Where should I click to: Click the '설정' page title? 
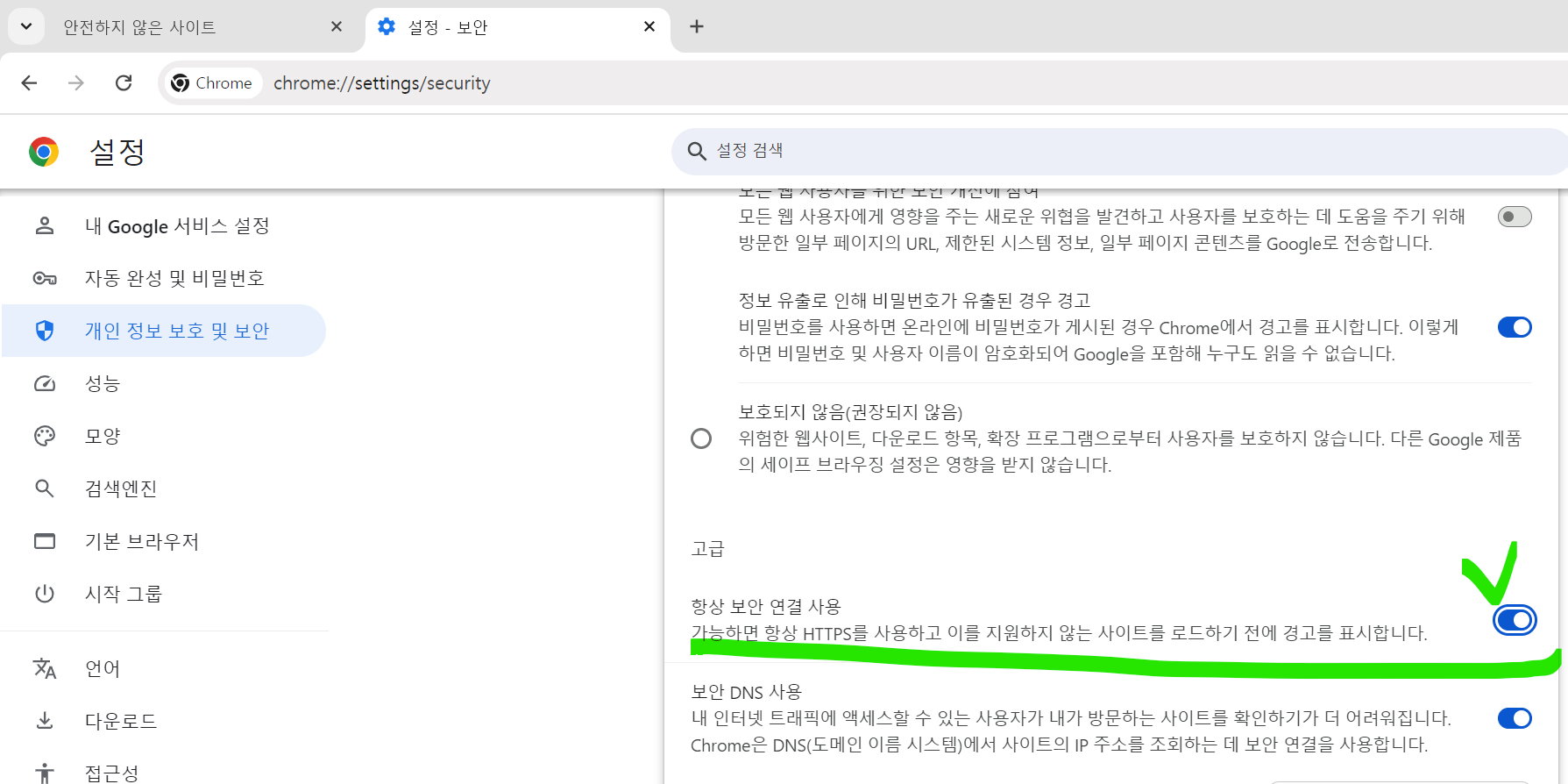(117, 152)
